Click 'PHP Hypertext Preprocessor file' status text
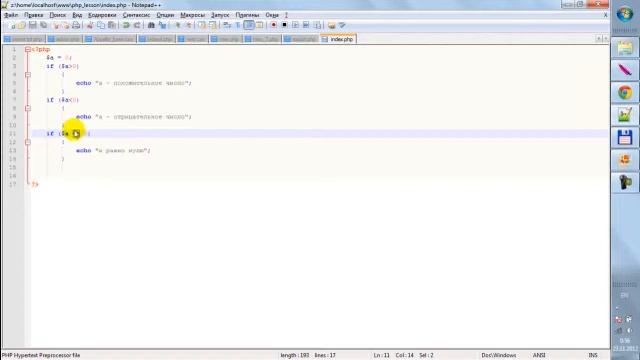 coord(41,356)
